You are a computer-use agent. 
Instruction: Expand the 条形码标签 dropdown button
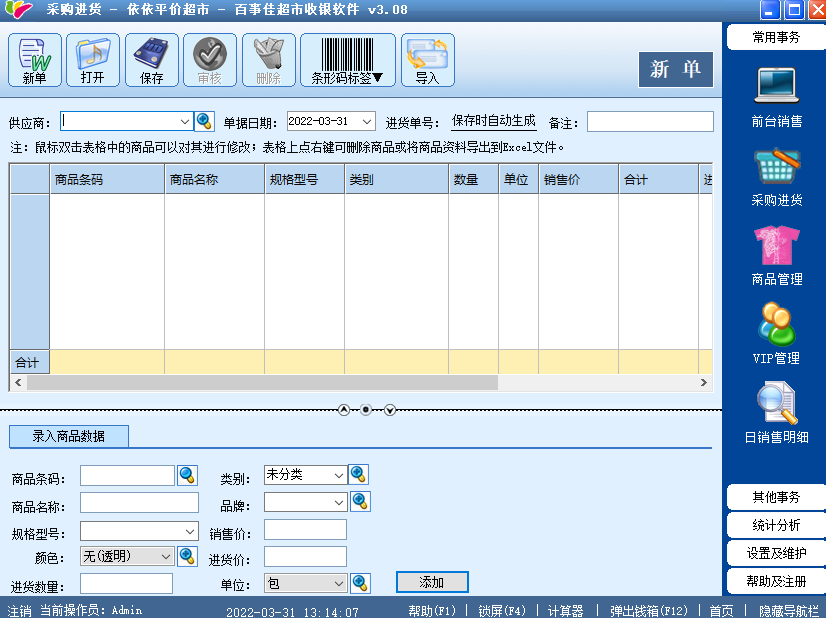pos(347,60)
